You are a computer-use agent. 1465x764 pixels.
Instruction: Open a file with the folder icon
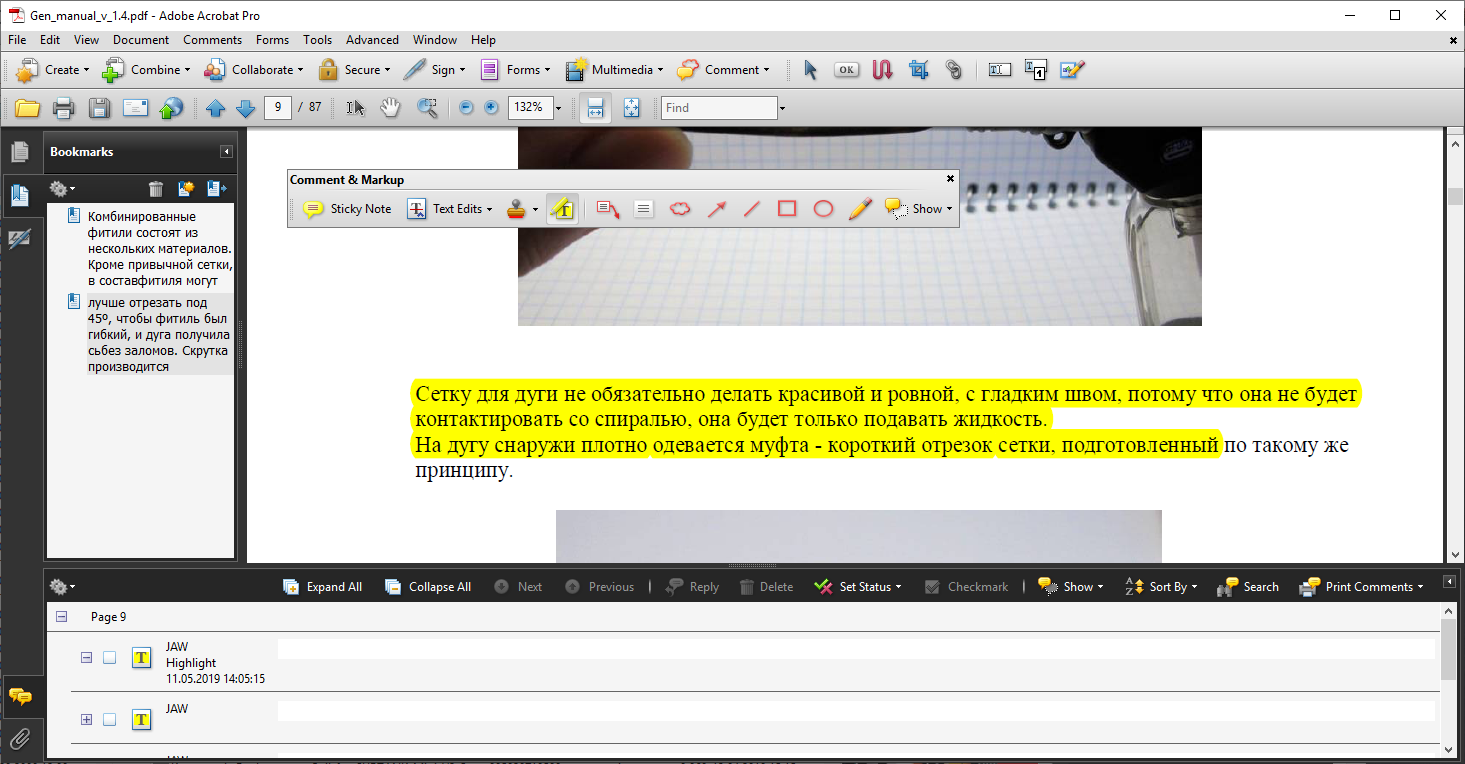coord(27,108)
